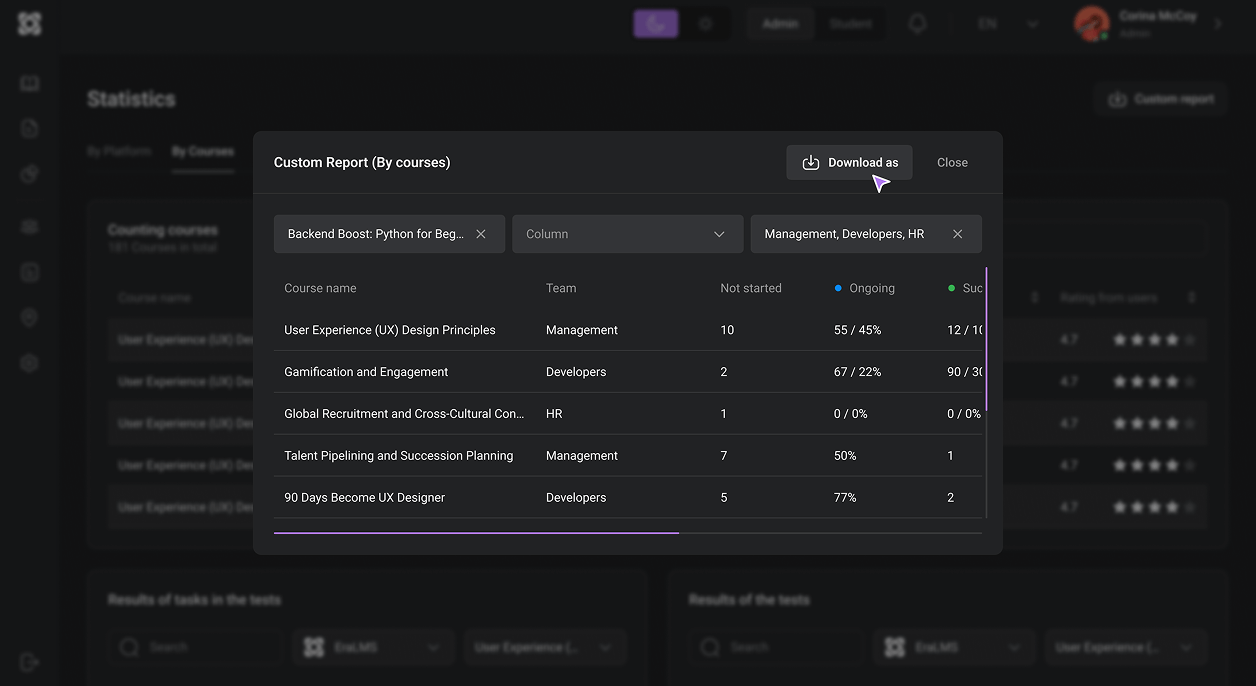Screen dimensions: 1256x686
Task: Click the document icon in the left sidebar
Action: tap(29, 128)
